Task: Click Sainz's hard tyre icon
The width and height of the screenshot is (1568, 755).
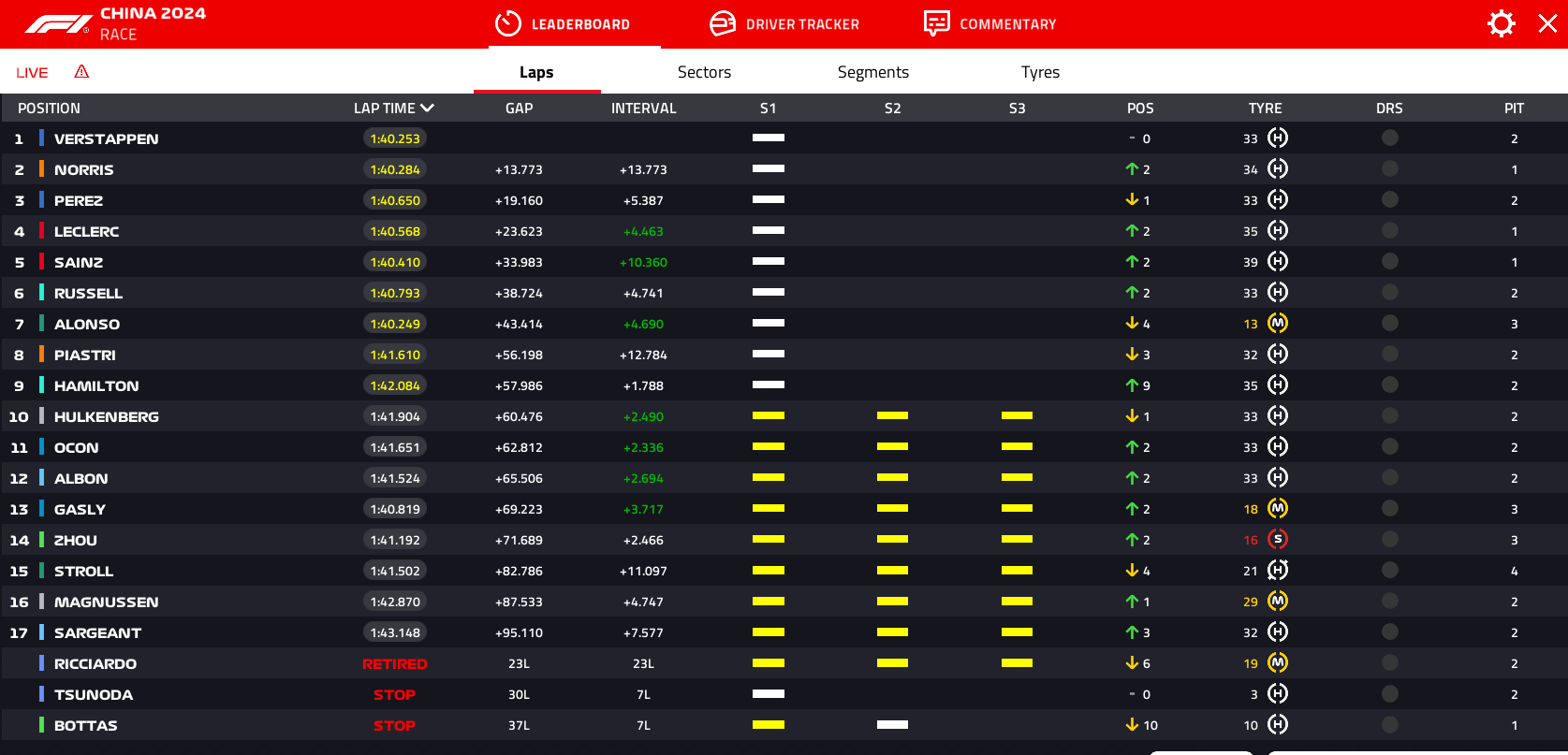Action: point(1278,262)
